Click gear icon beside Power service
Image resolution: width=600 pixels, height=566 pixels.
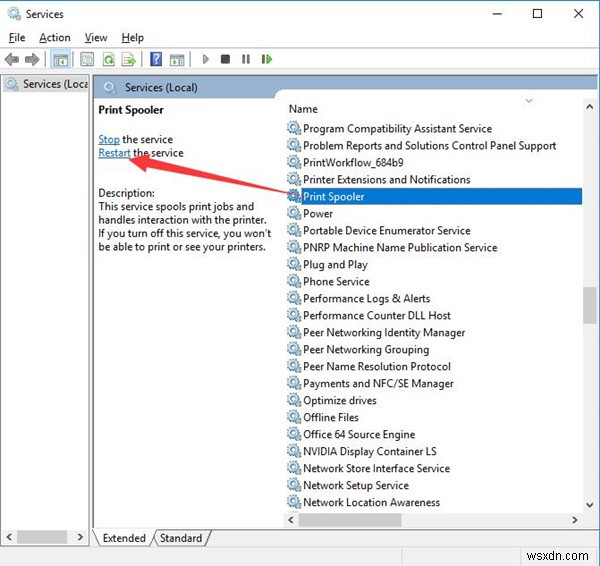[x=294, y=213]
